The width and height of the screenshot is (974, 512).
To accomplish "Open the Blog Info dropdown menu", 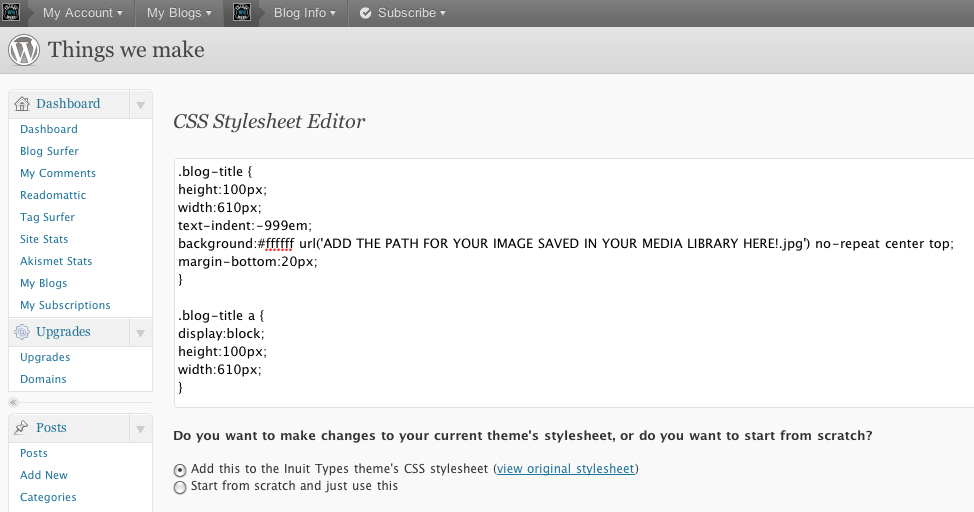I will click(x=305, y=13).
